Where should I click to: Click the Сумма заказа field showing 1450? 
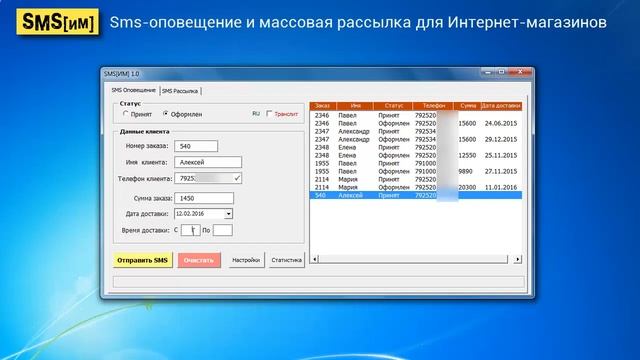(x=204, y=198)
